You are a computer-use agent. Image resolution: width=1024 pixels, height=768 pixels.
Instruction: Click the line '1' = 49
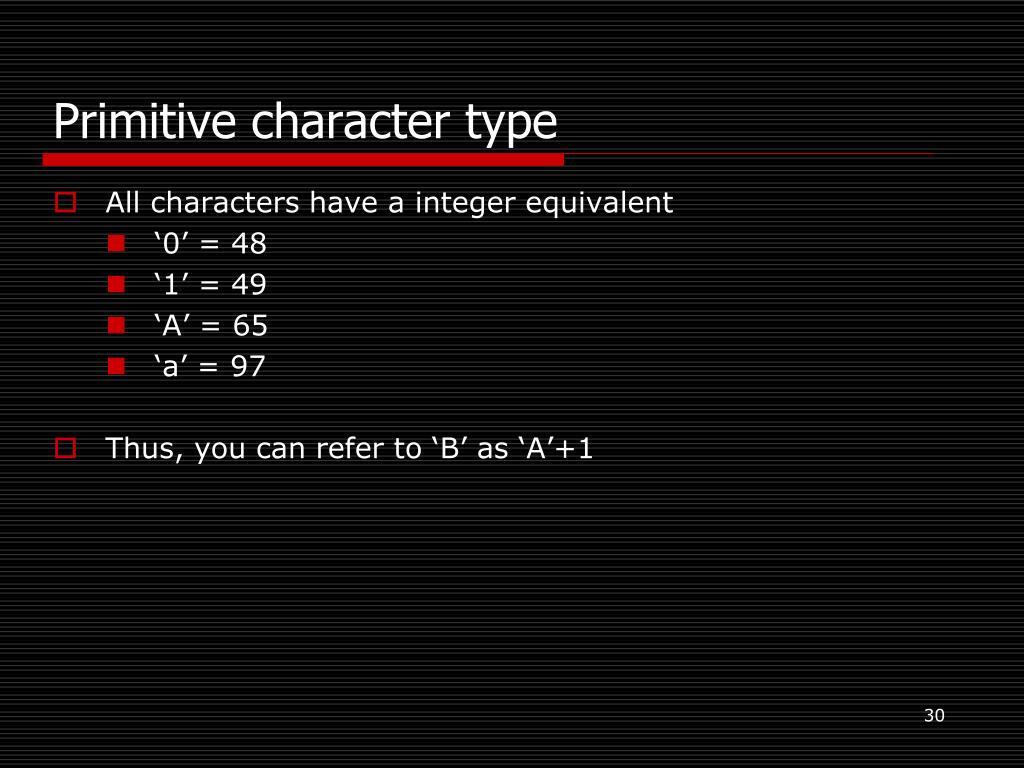point(210,284)
